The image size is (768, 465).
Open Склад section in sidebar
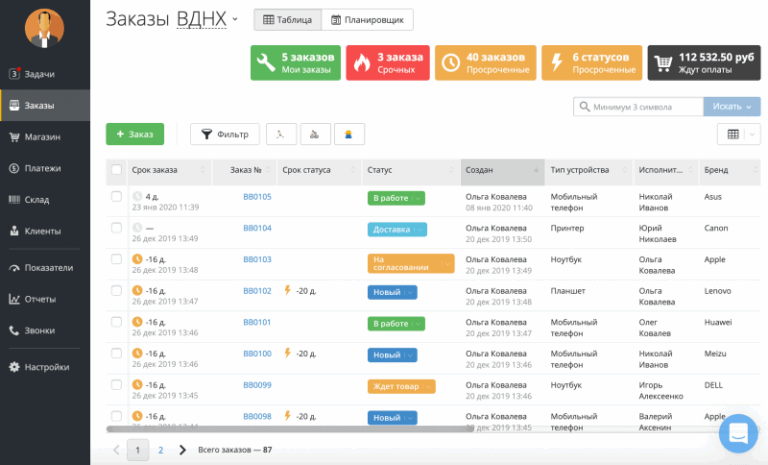coord(37,200)
